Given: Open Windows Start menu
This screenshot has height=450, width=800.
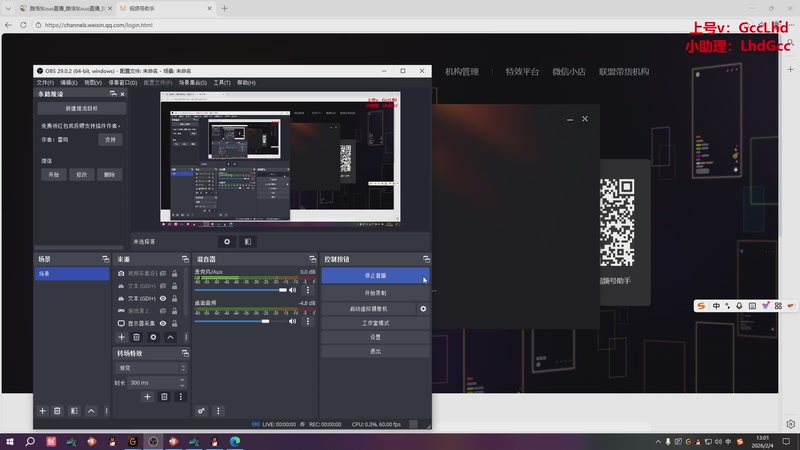Looking at the screenshot, I should pyautogui.click(x=10, y=441).
